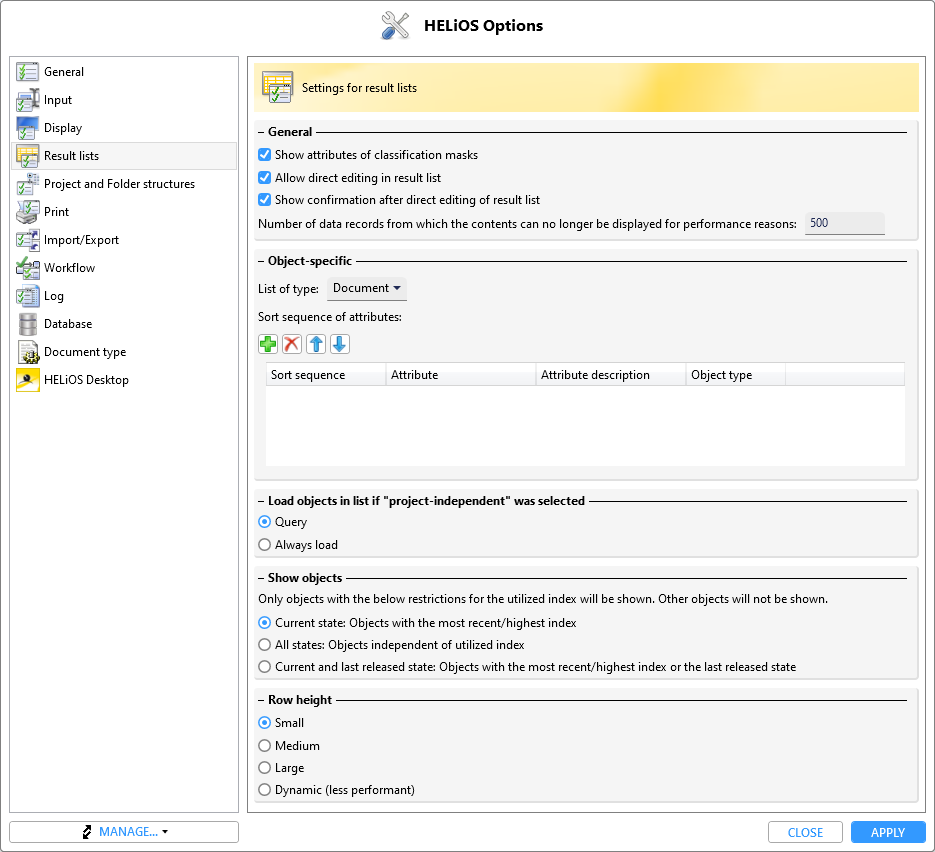935x852 pixels.
Task: Click the Import/Export icon
Action: (x=27, y=240)
